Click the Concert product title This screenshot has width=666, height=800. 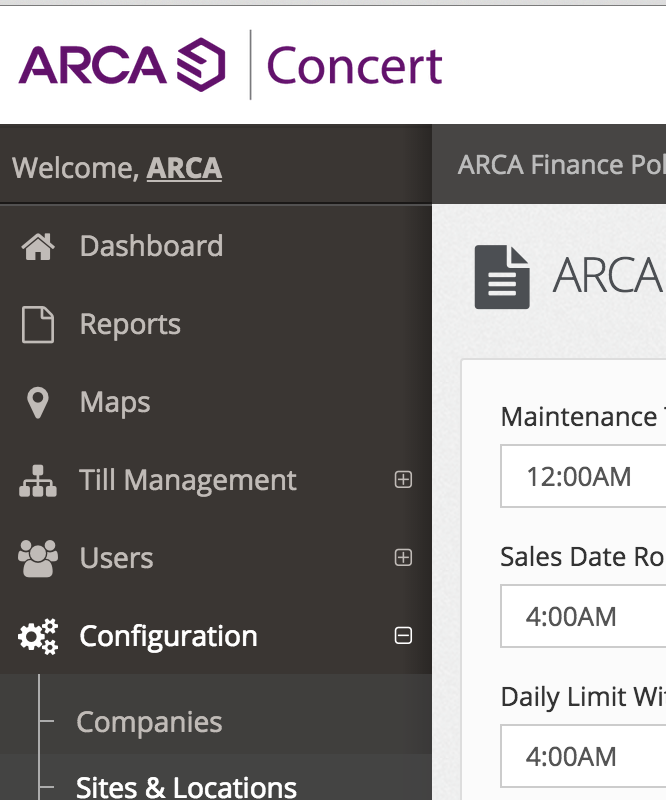[354, 66]
